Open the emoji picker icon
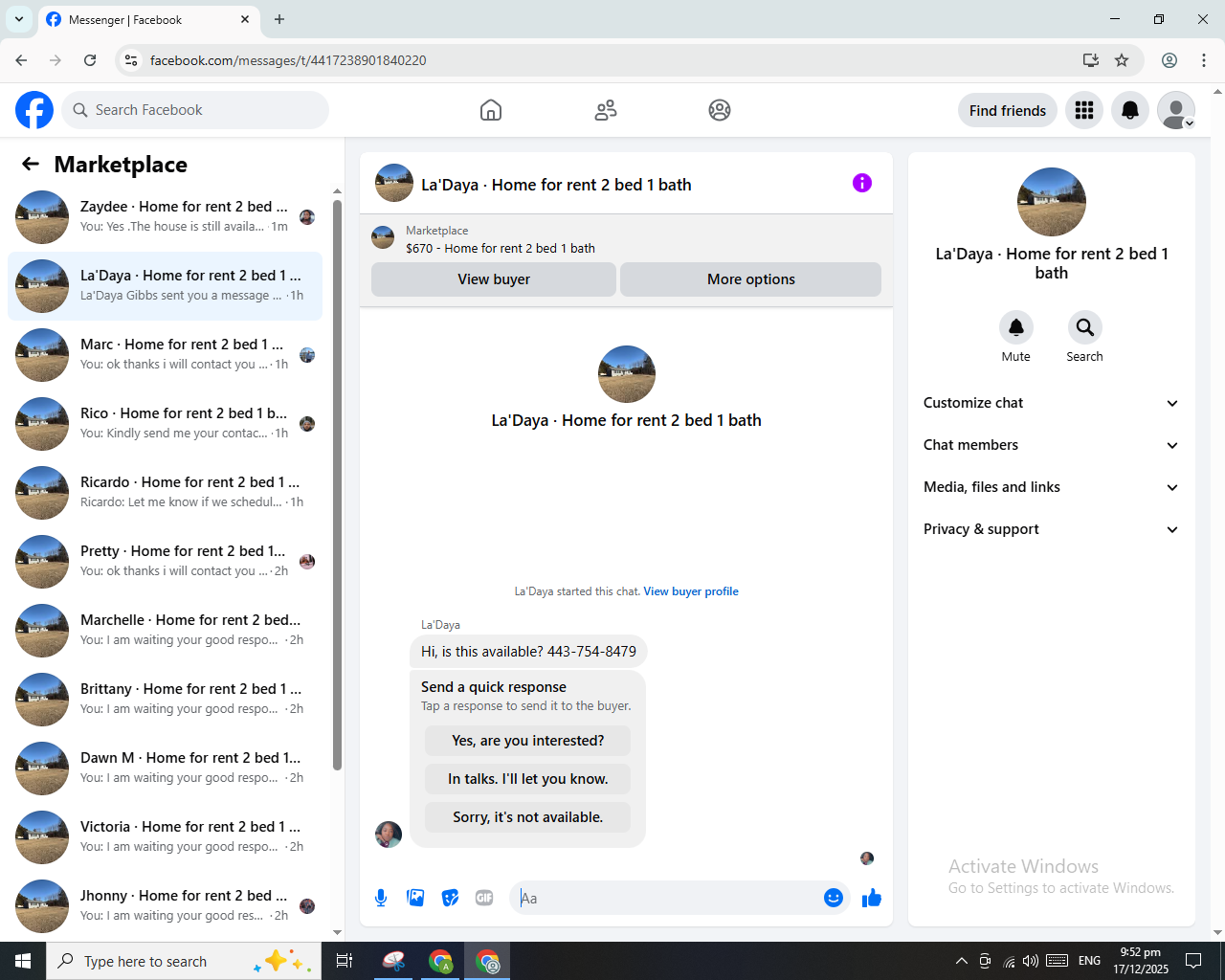This screenshot has width=1225, height=980. coord(834,898)
